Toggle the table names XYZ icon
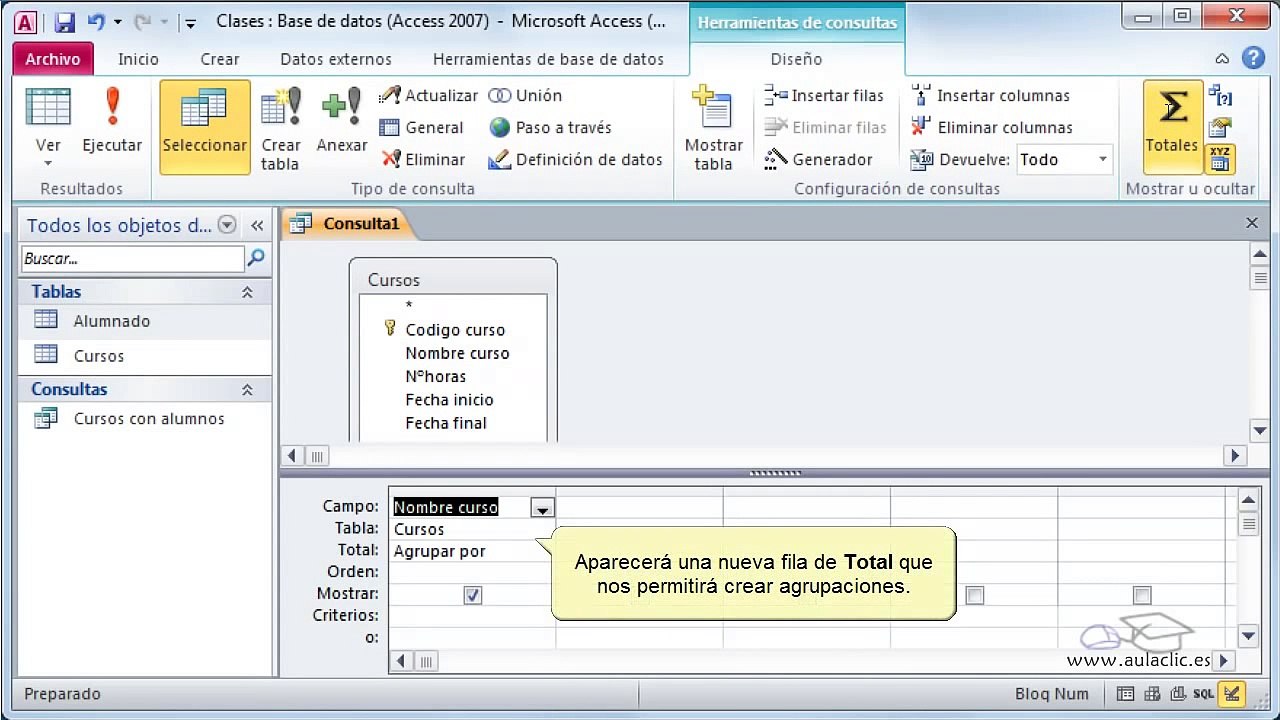 [x=1221, y=158]
